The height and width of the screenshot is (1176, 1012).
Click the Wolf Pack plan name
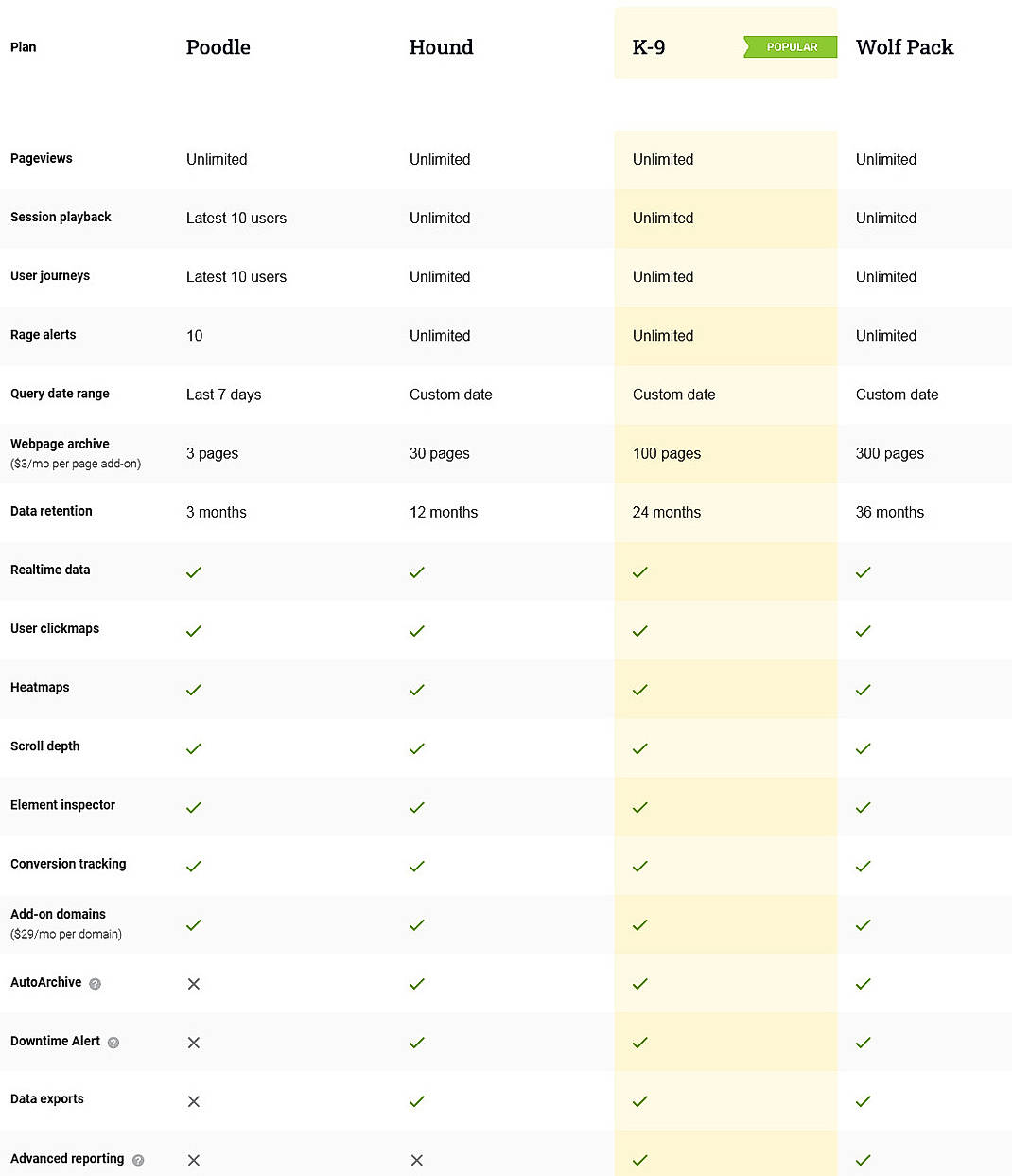coord(904,46)
